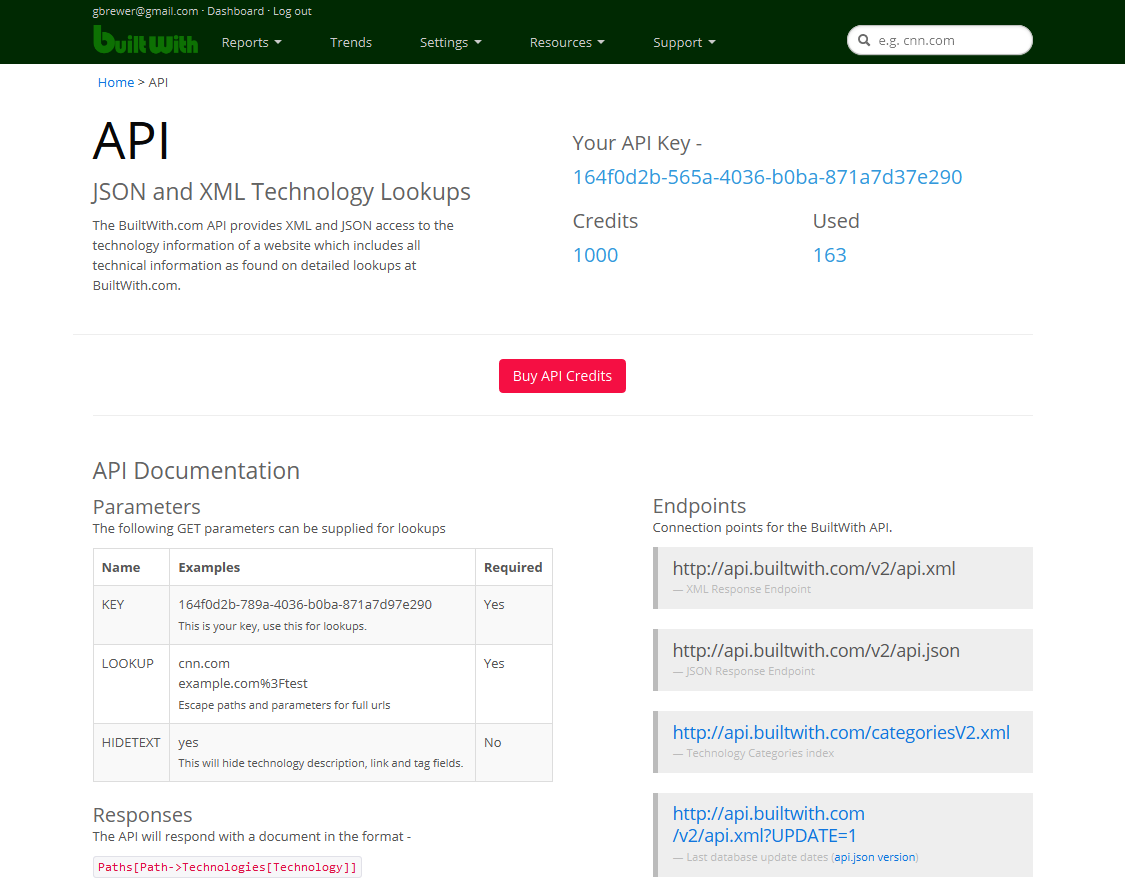The height and width of the screenshot is (888, 1125).
Task: Click the Endpoints heading
Action: [700, 506]
